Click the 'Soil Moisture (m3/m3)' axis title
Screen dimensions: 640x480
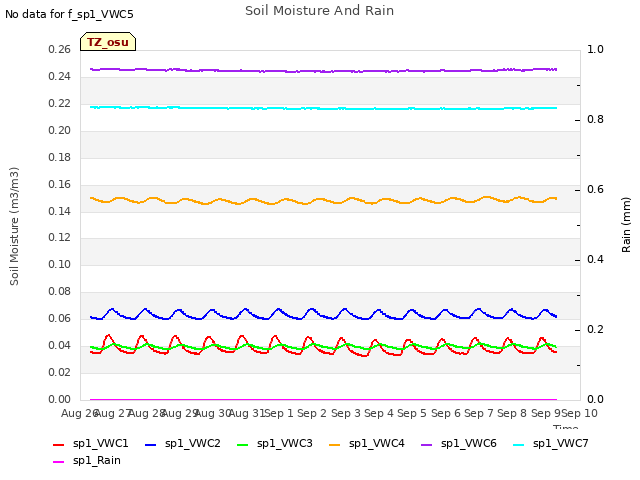coord(14,226)
